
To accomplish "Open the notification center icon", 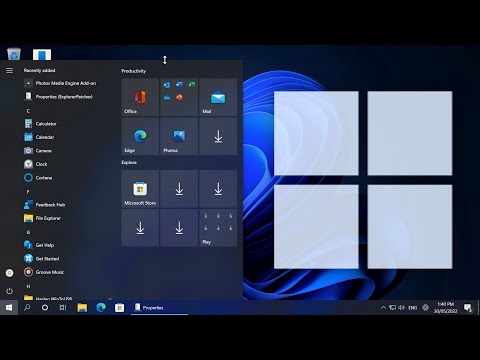I will [x=468, y=308].
